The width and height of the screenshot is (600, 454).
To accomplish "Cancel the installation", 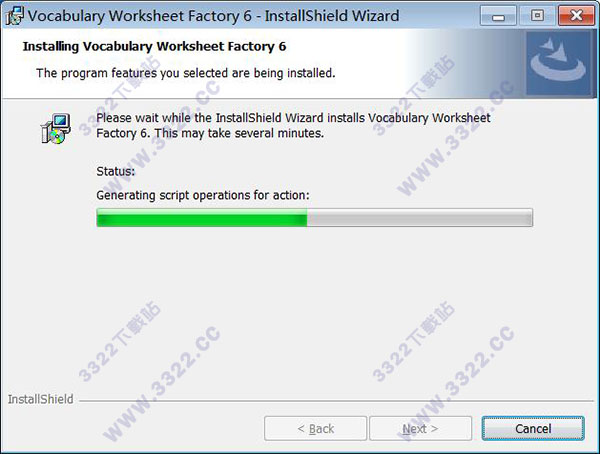I will pos(533,428).
